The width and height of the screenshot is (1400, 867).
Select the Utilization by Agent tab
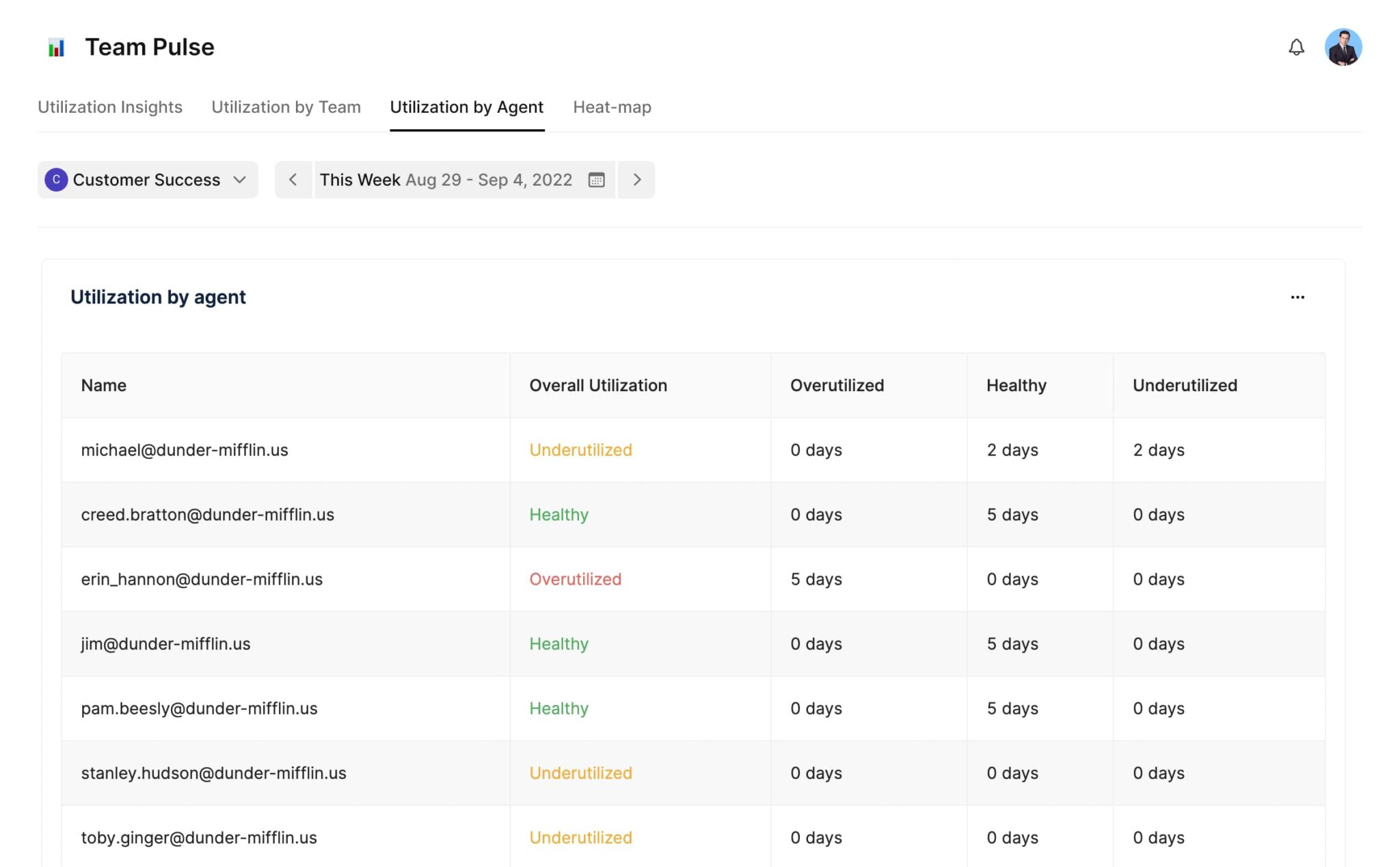point(466,107)
